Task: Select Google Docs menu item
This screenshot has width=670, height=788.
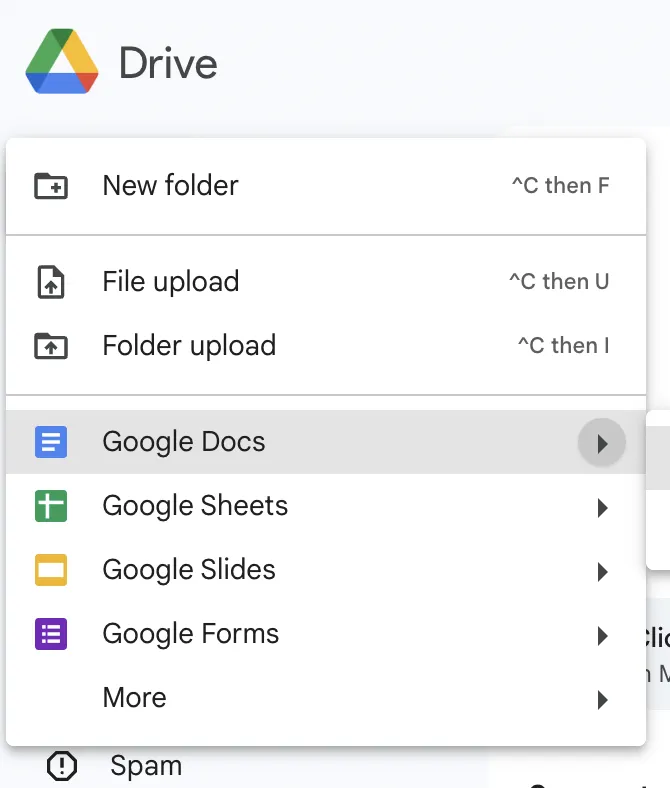Action: [x=326, y=442]
